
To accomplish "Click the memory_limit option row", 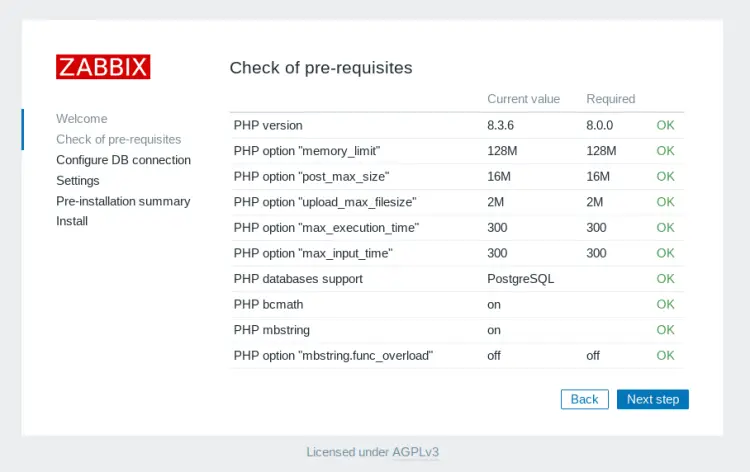I will click(457, 151).
